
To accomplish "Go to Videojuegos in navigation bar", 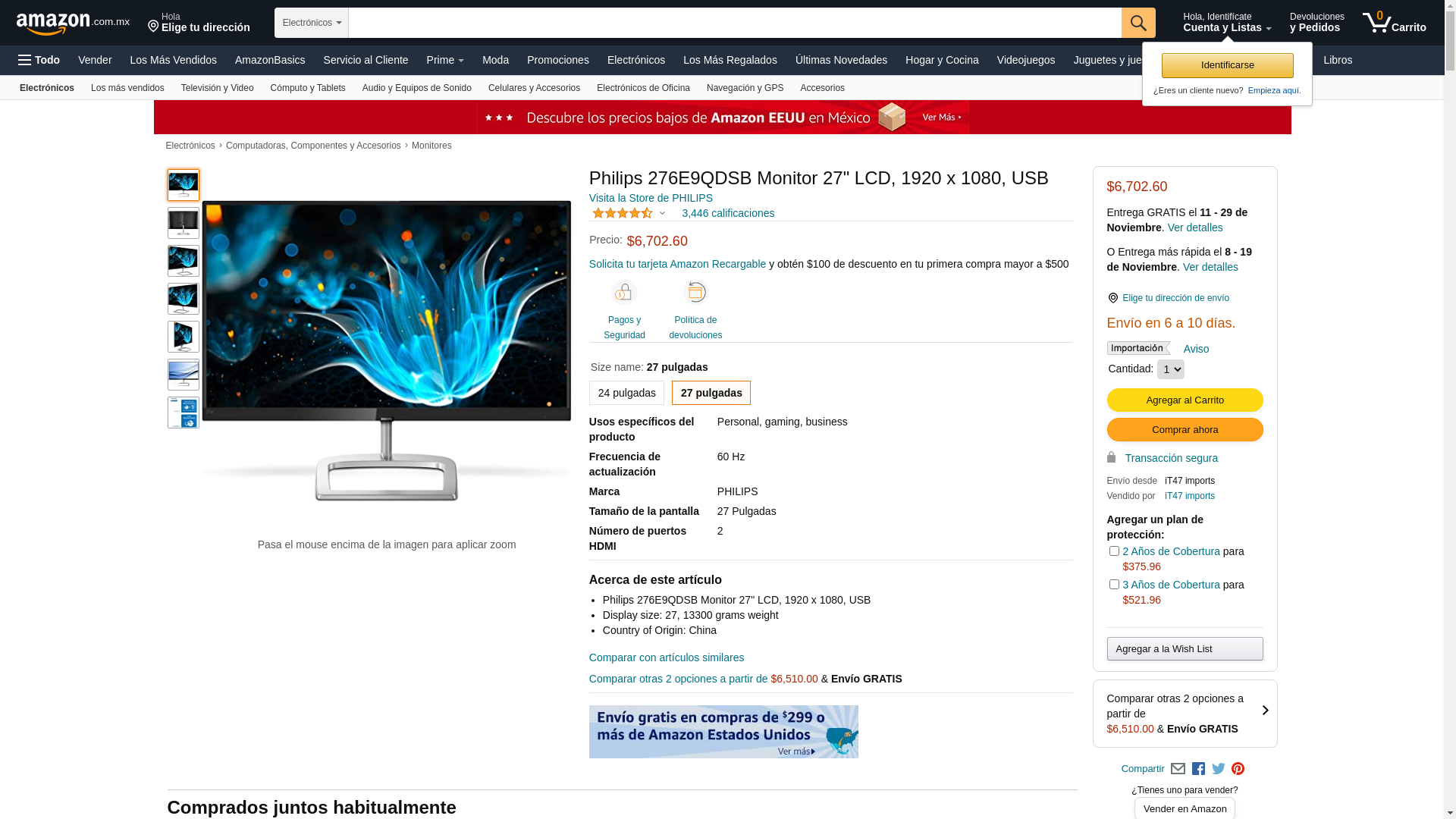I will pos(1025,60).
